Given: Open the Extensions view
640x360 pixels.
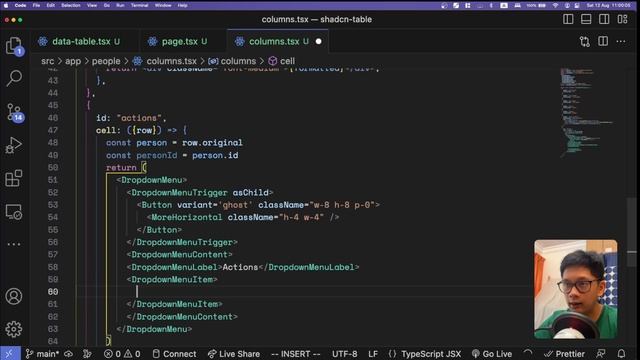Looking at the screenshot, I should tap(14, 178).
